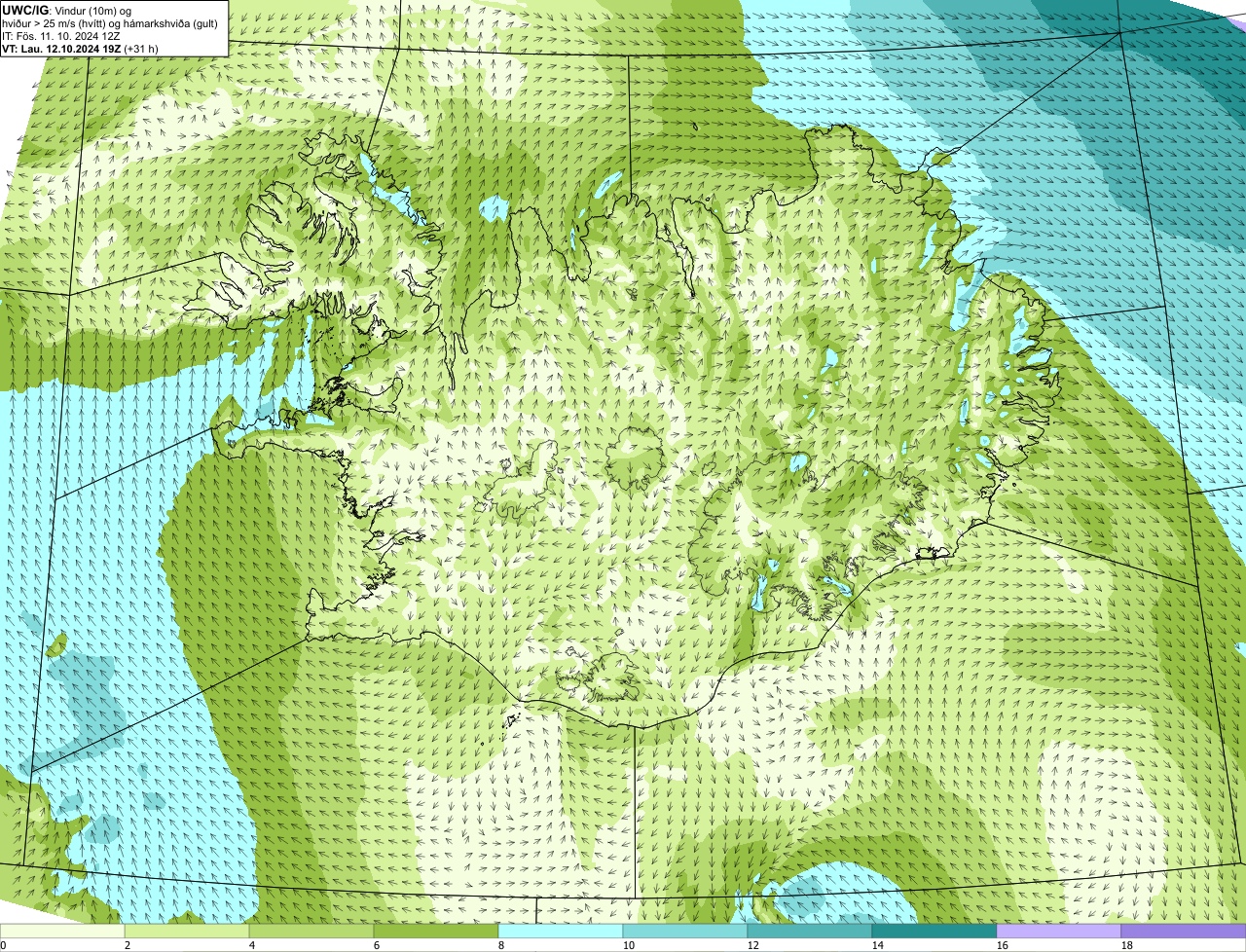
Task: Click the 4–6 m/s green legend swatch
Action: [311, 932]
